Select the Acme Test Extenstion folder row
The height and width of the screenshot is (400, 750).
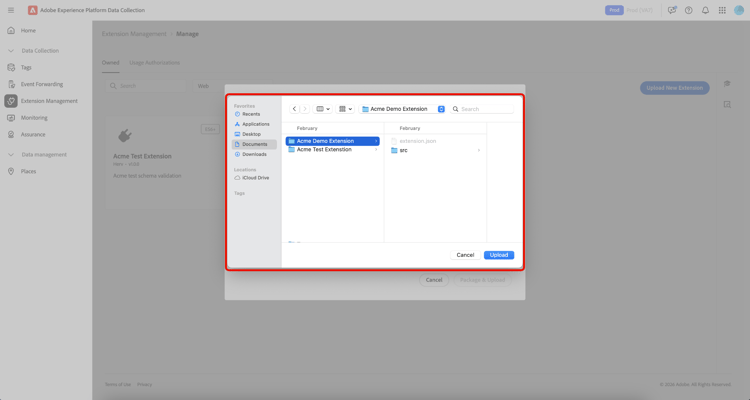[332, 150]
